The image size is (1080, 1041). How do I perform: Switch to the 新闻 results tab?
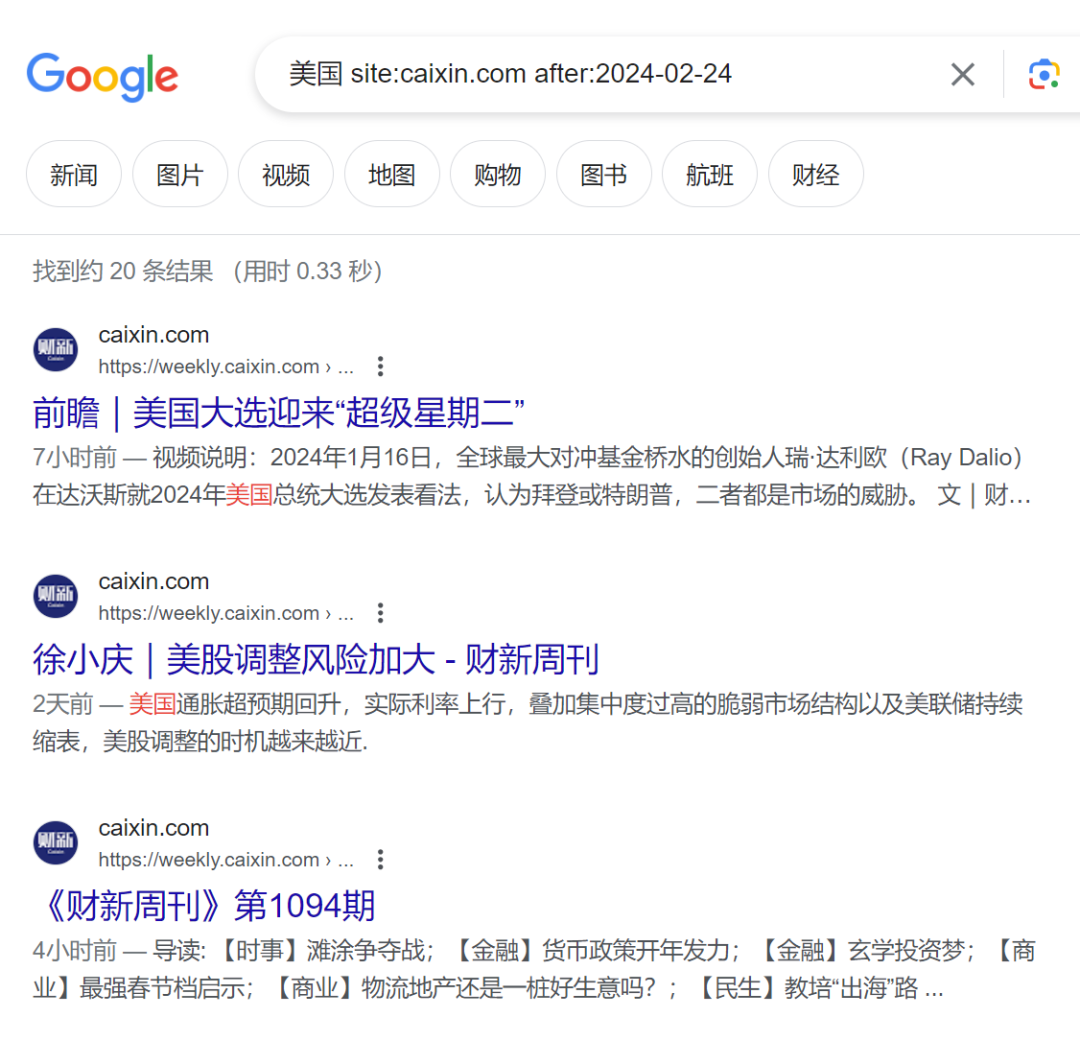pos(73,173)
